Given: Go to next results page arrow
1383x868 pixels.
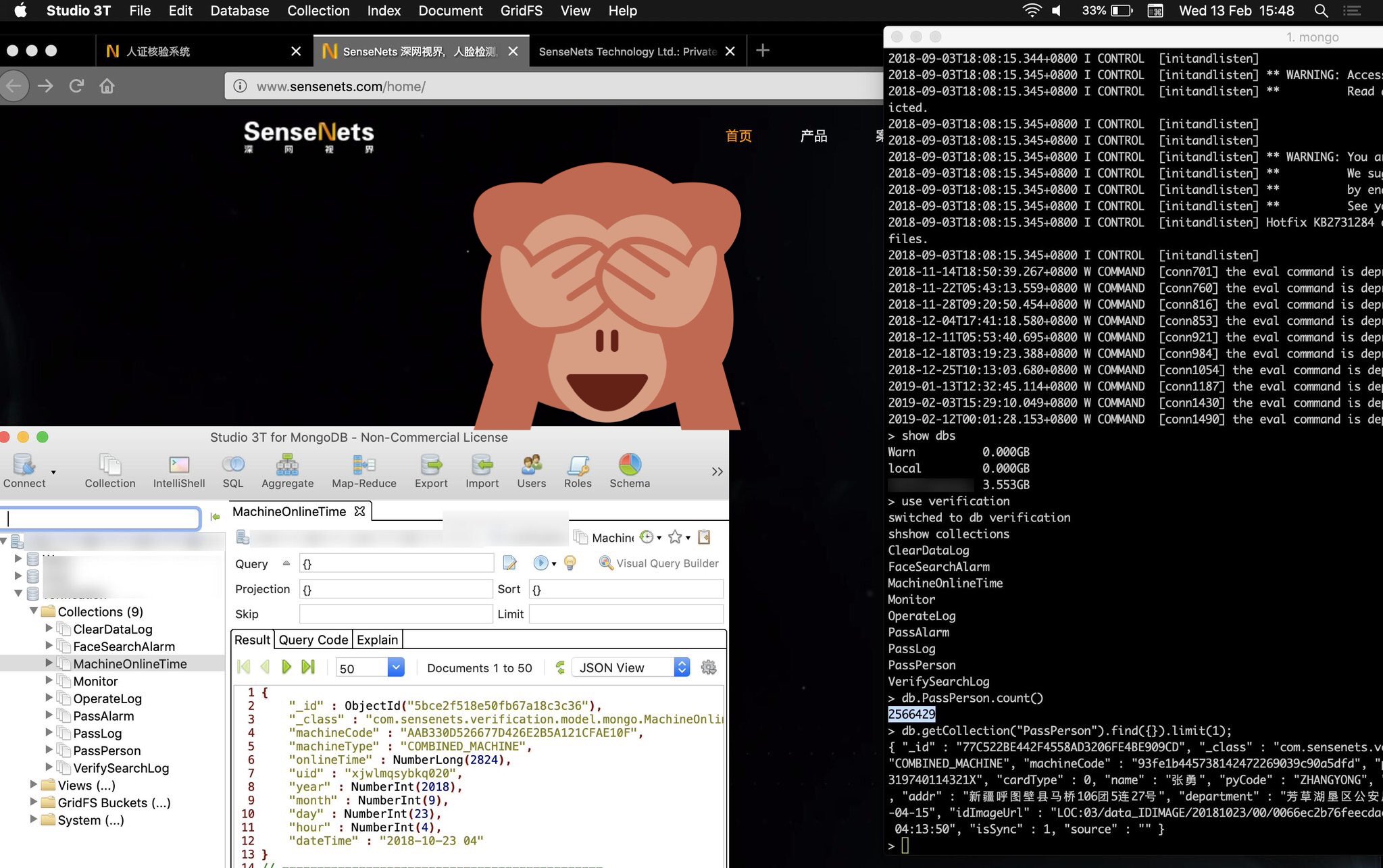Looking at the screenshot, I should coord(286,667).
